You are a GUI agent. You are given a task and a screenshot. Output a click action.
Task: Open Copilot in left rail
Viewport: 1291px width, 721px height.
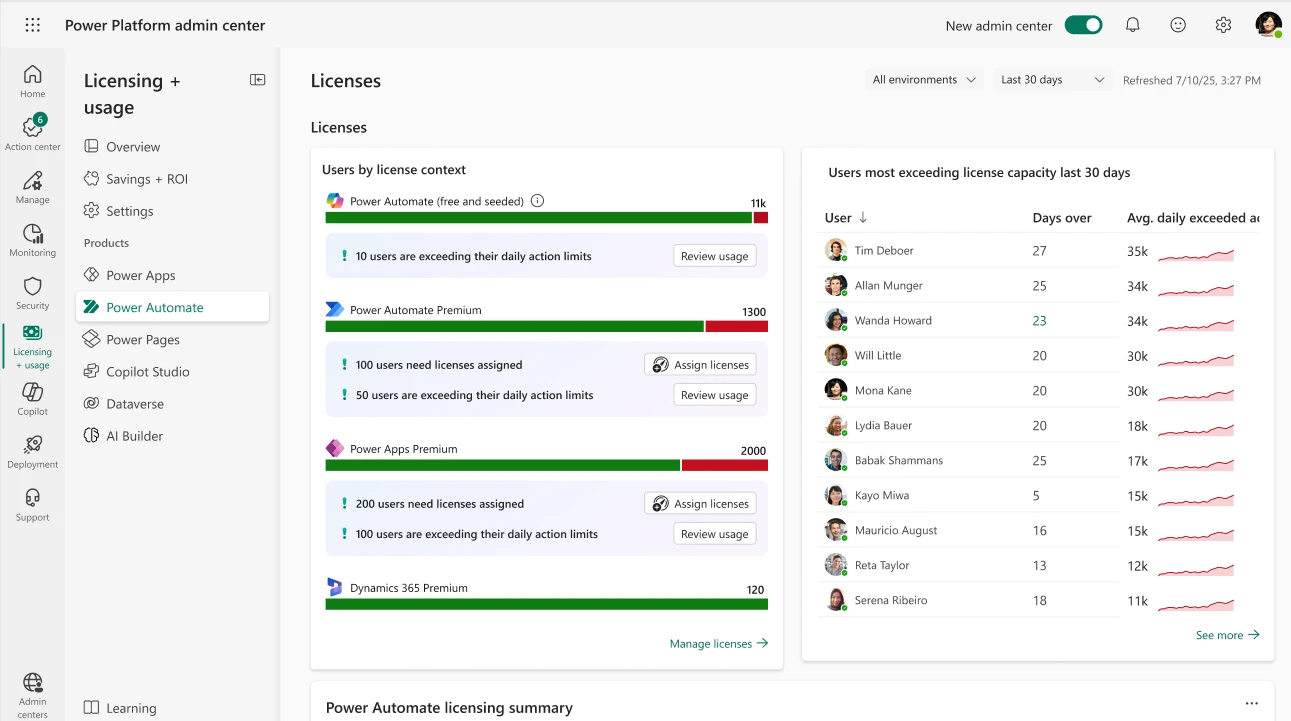tap(33, 399)
